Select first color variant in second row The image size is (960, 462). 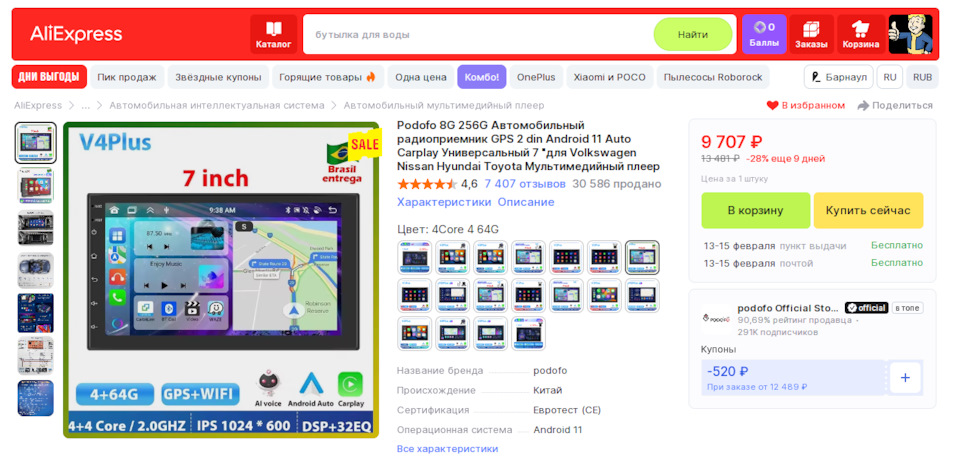tap(414, 296)
